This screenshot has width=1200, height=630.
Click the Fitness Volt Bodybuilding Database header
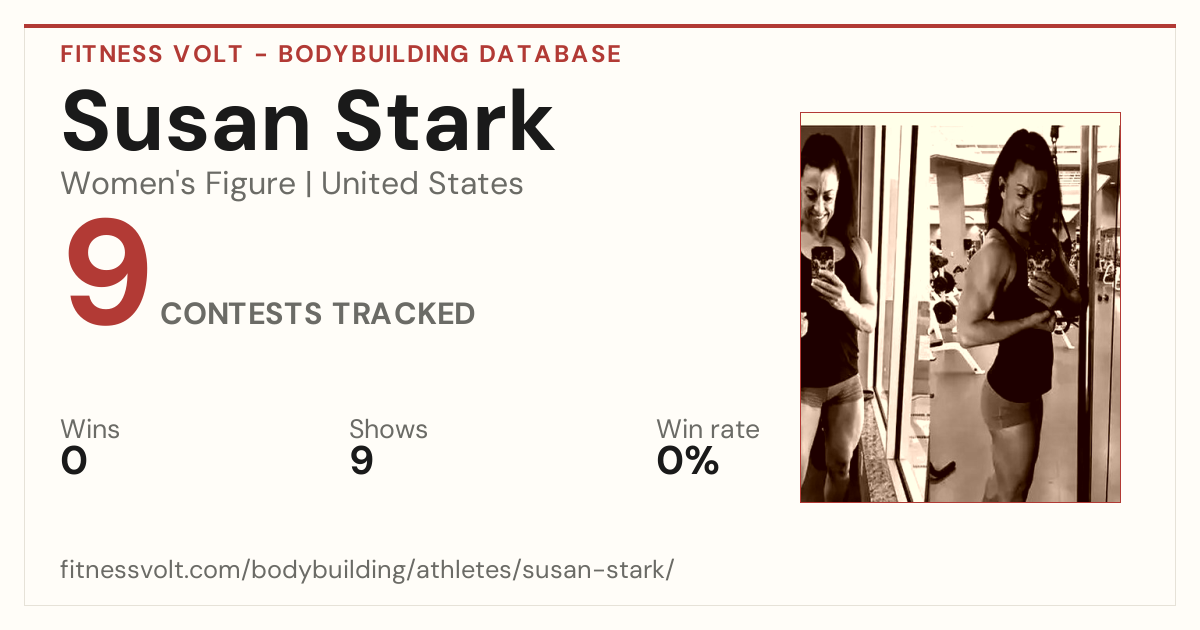coord(341,54)
